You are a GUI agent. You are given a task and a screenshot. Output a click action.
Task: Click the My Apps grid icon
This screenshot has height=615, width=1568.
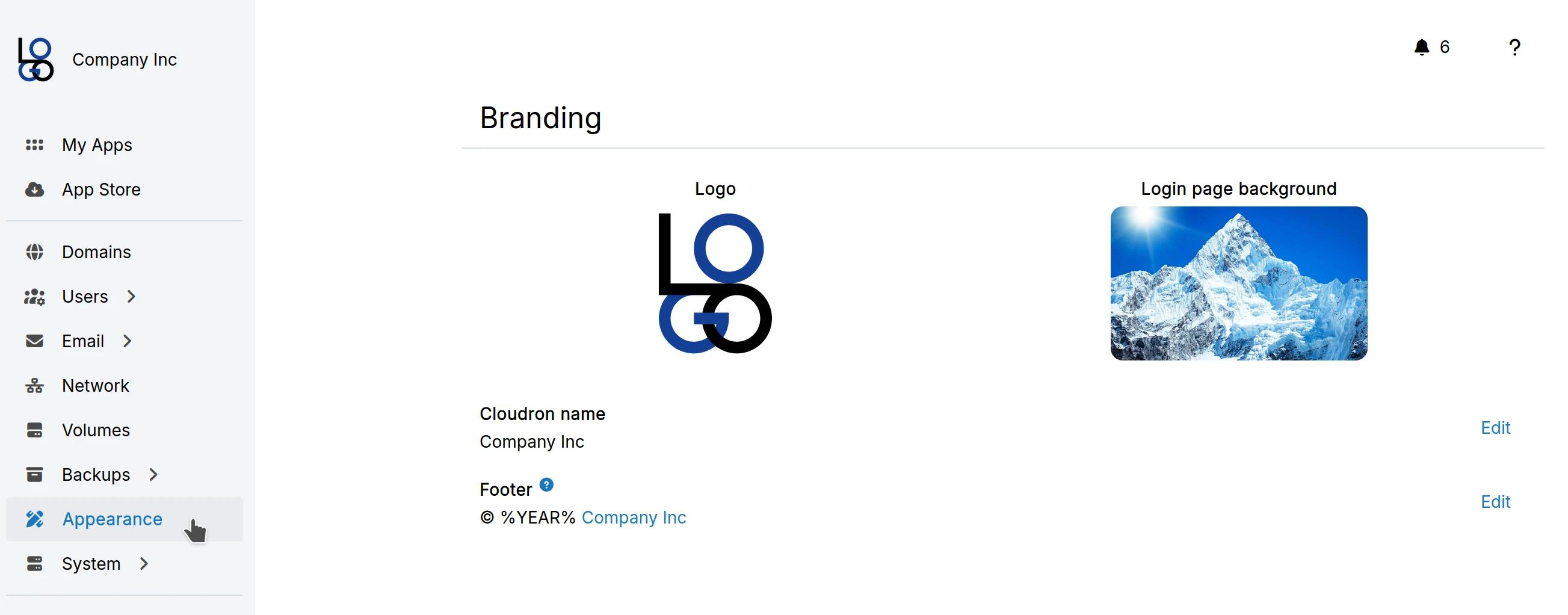tap(35, 145)
